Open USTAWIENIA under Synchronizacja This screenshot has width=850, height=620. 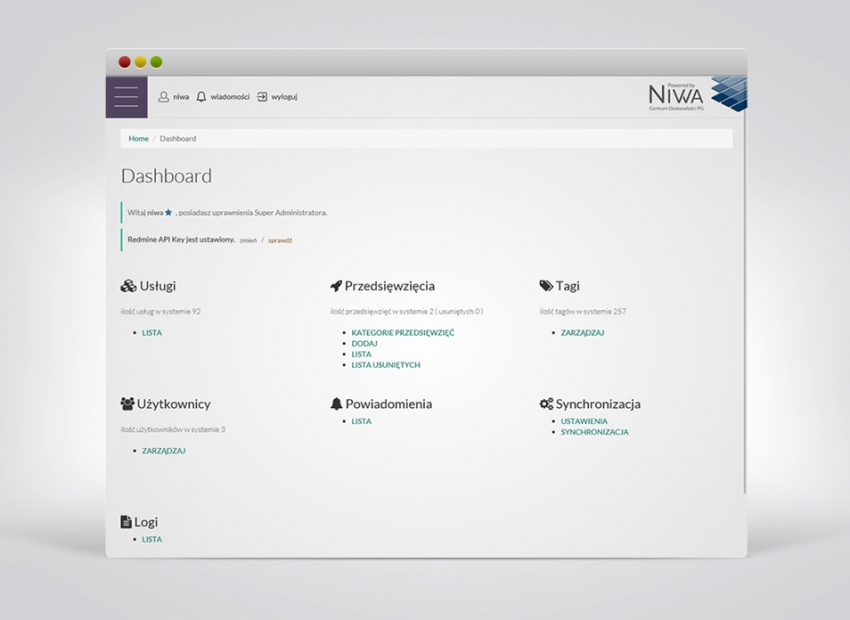coord(584,421)
